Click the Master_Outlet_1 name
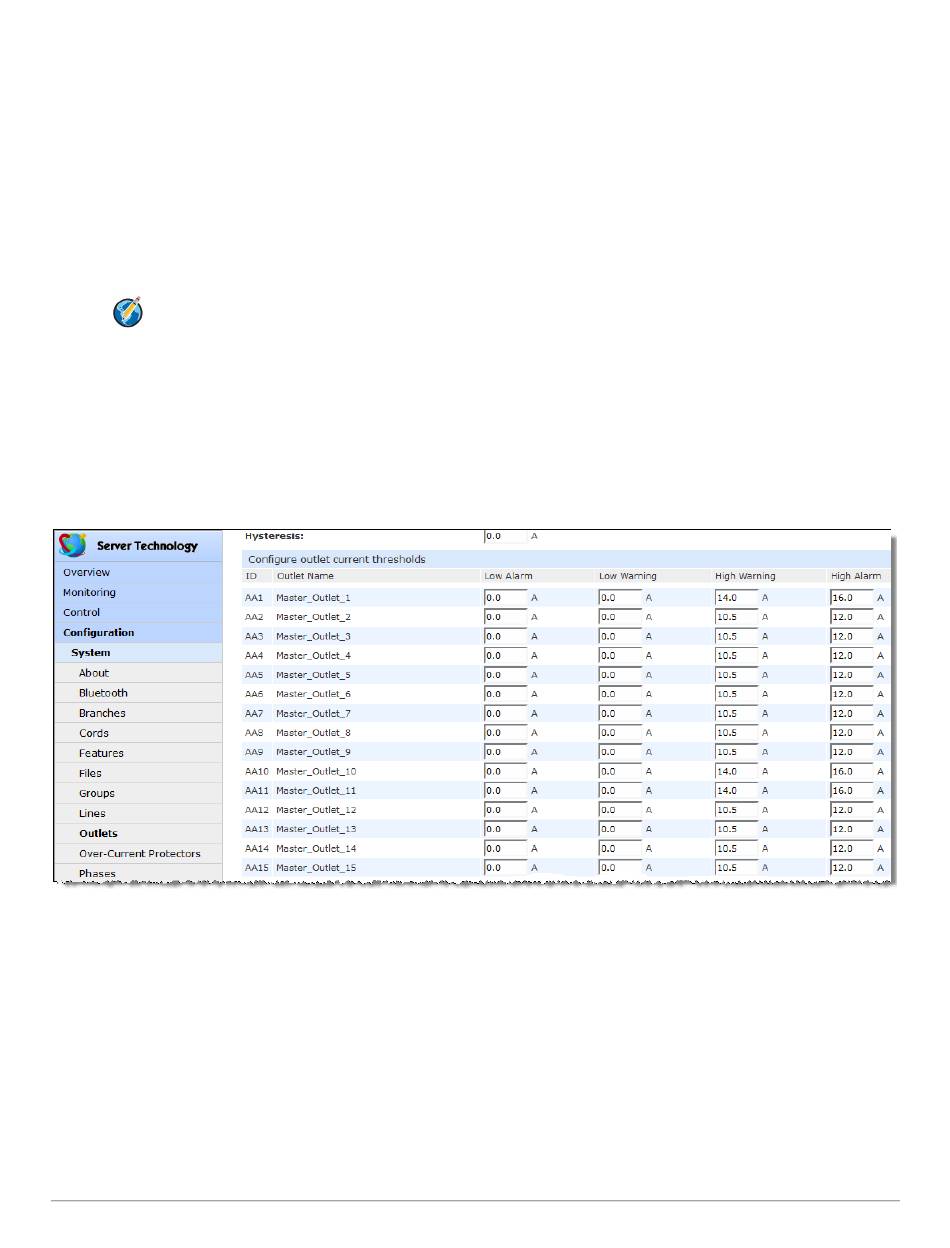 (x=313, y=598)
